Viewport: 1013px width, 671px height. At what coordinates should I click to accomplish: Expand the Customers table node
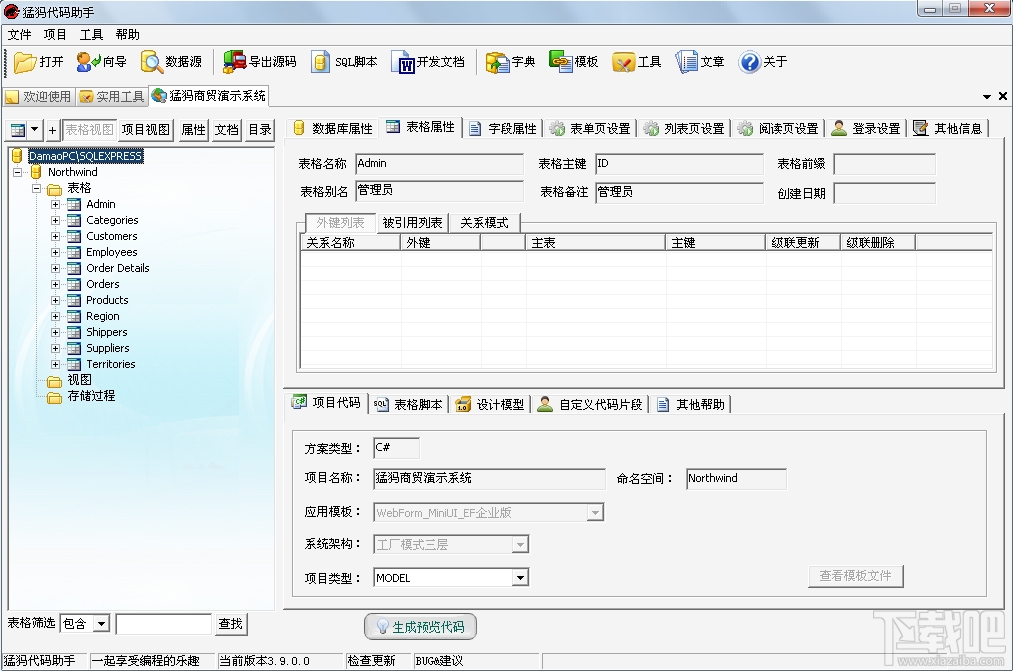[56, 236]
